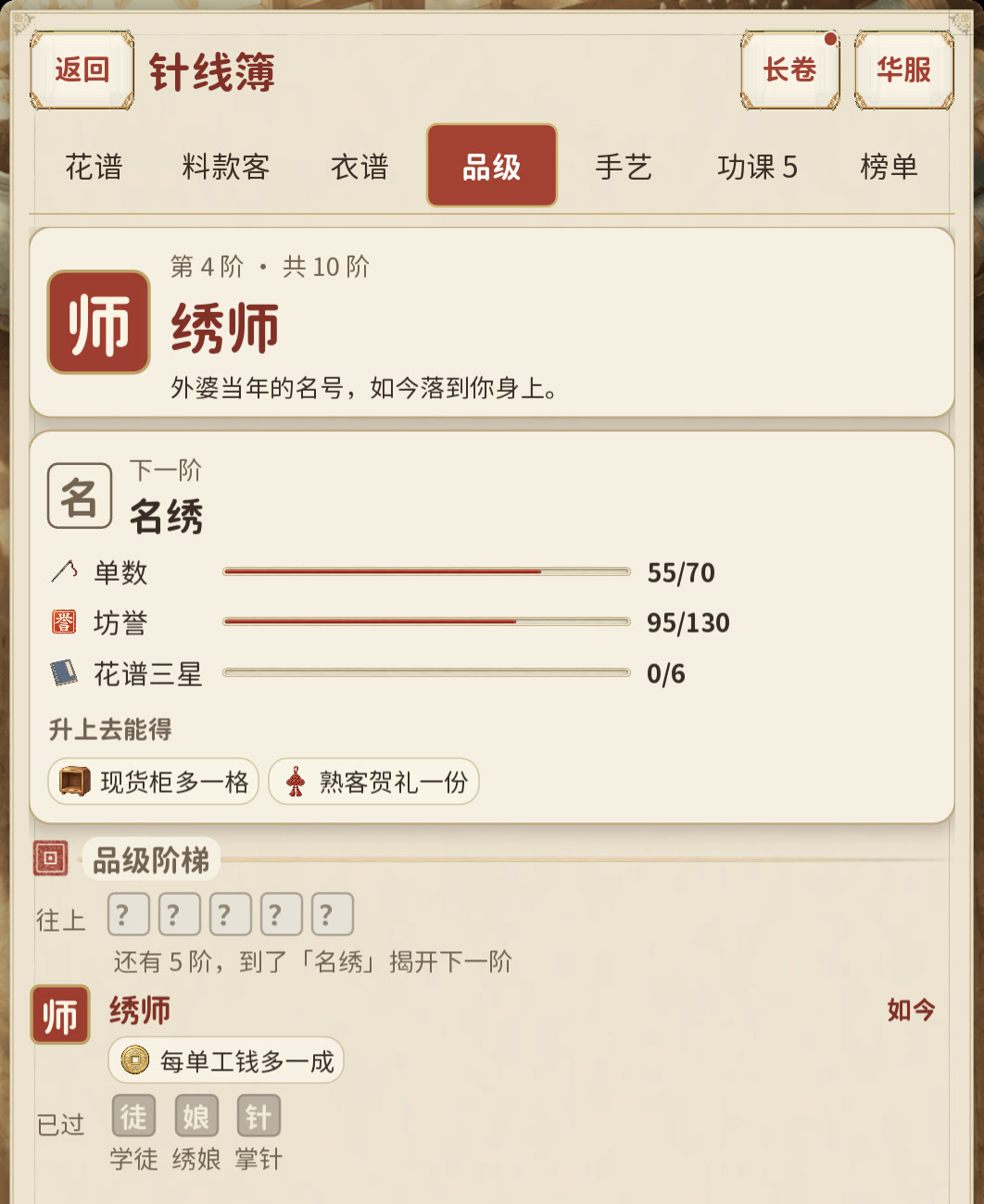This screenshot has height=1204, width=984.
Task: Tap the cabinet icon in 现货柜多一格
Action: 75,782
